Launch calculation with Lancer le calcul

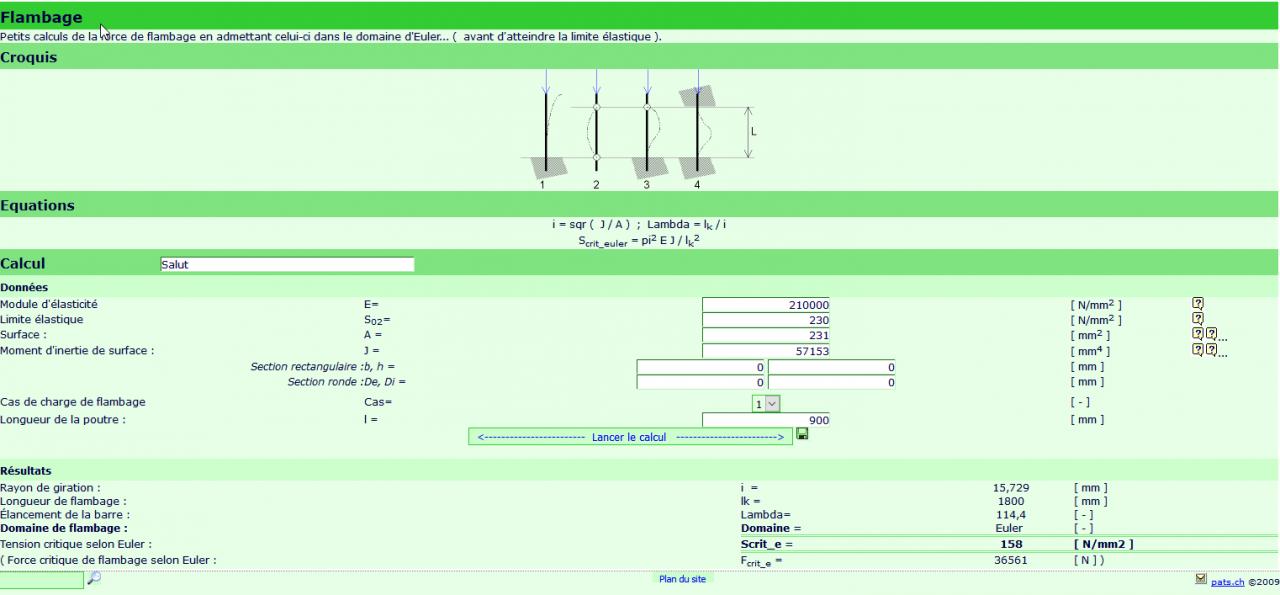630,437
